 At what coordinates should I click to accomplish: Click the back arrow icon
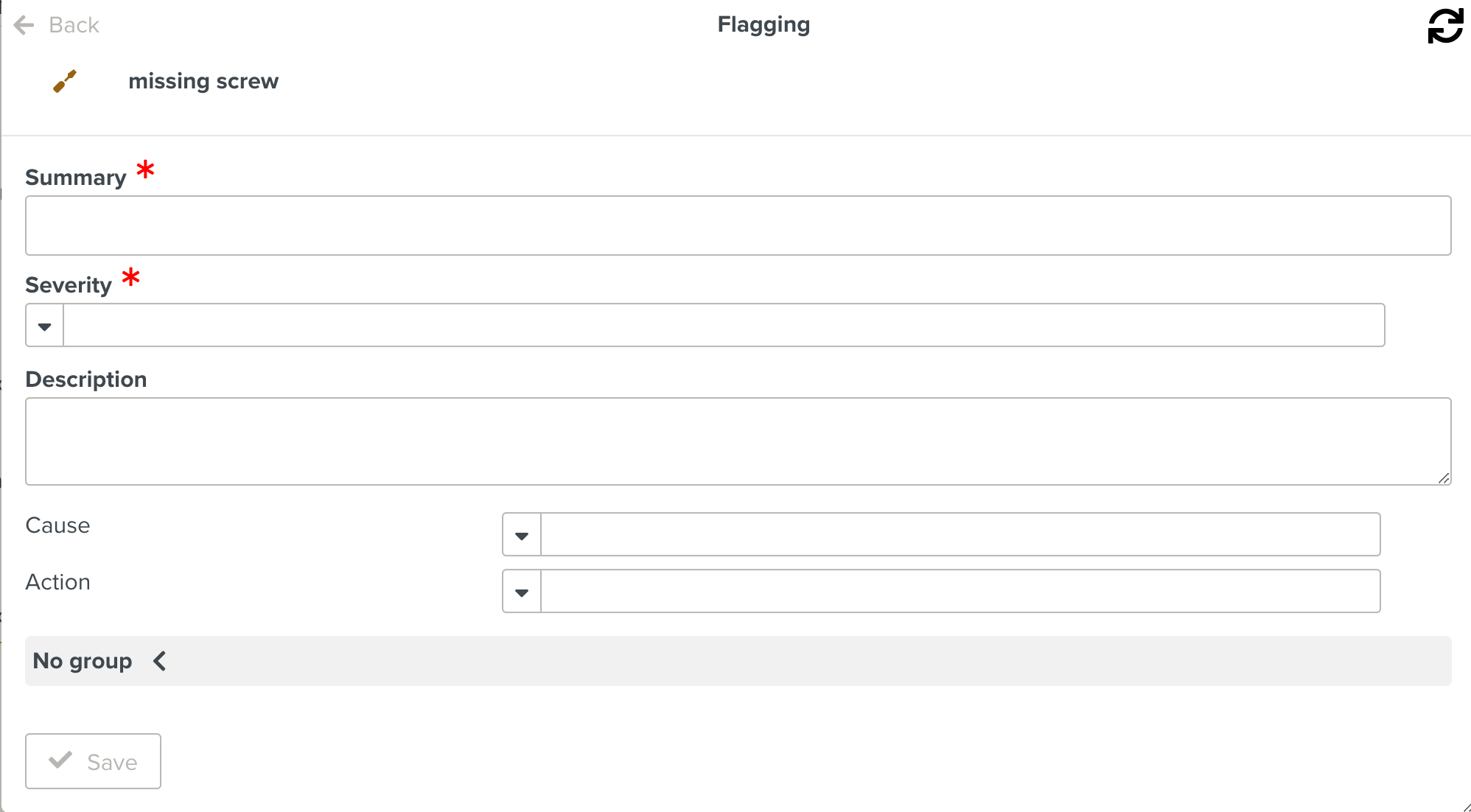click(24, 25)
